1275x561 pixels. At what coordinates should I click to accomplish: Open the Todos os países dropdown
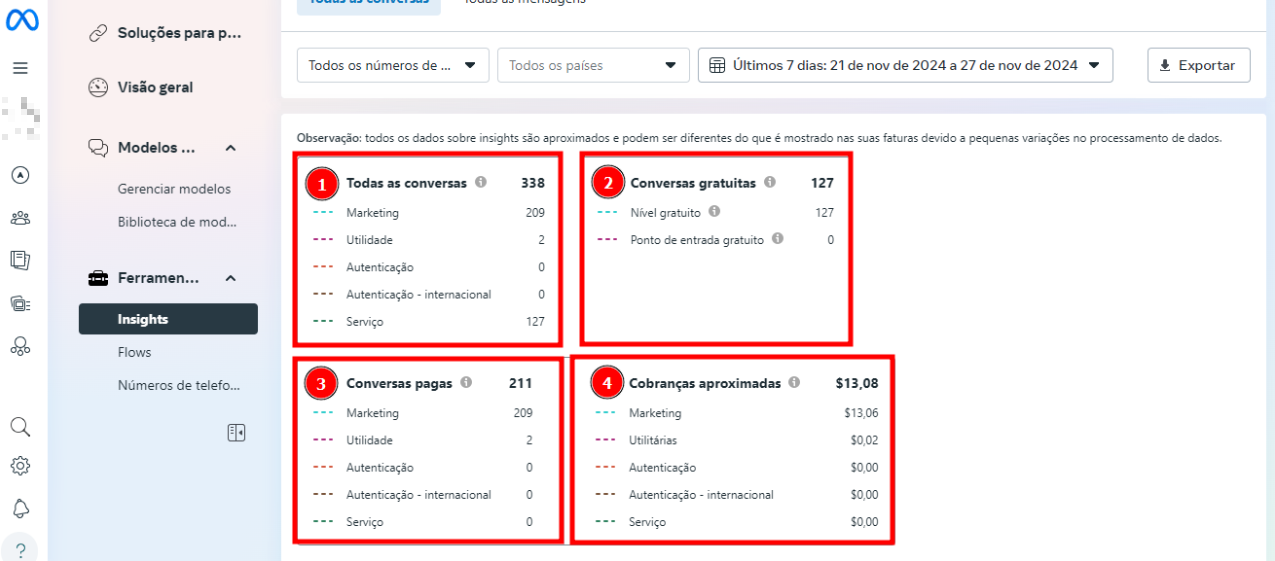point(592,65)
